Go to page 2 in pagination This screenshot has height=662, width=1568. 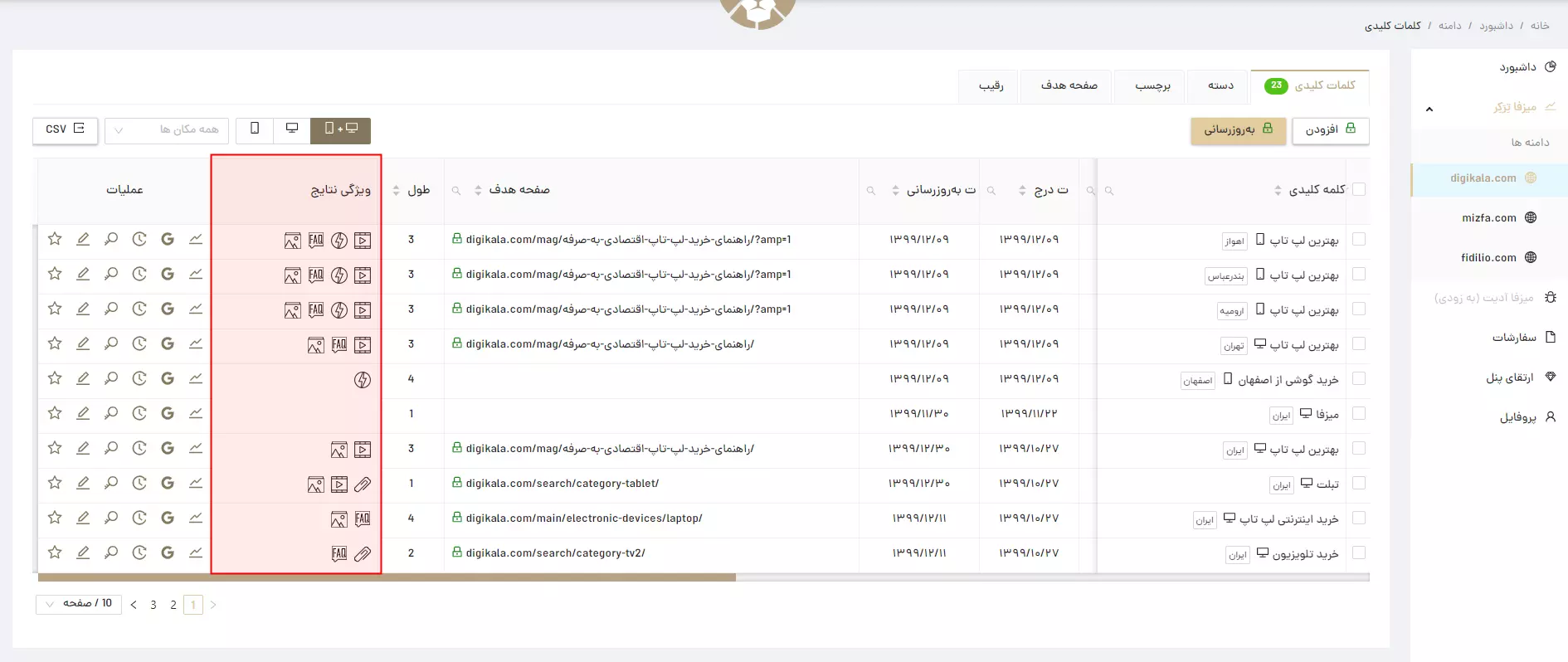173,605
